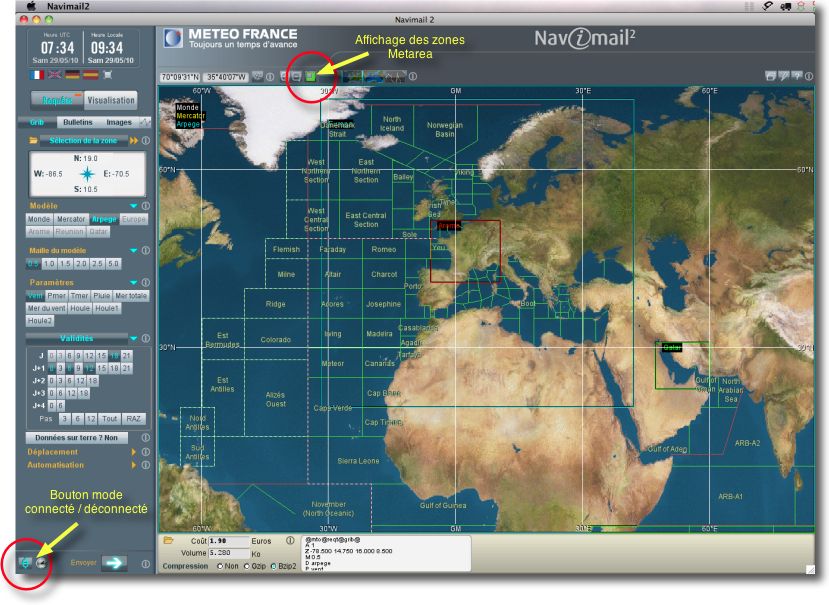Open the Grib tab
This screenshot has width=829, height=605.
click(37, 122)
